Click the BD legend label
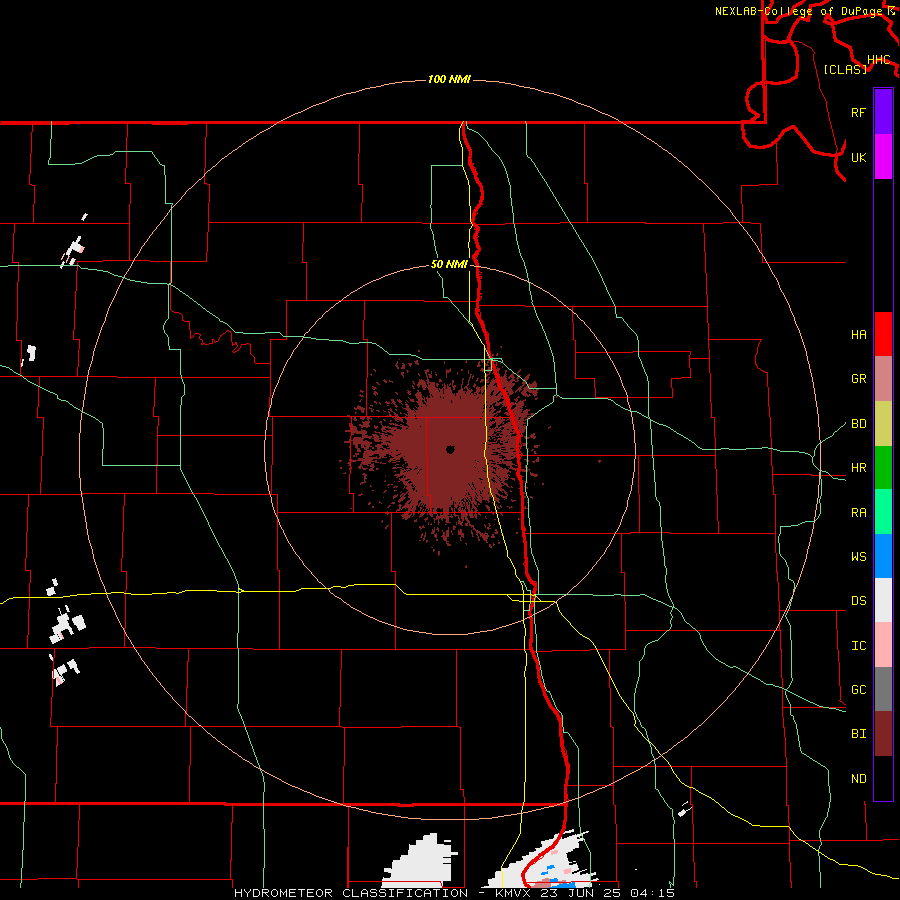 pyautogui.click(x=858, y=424)
